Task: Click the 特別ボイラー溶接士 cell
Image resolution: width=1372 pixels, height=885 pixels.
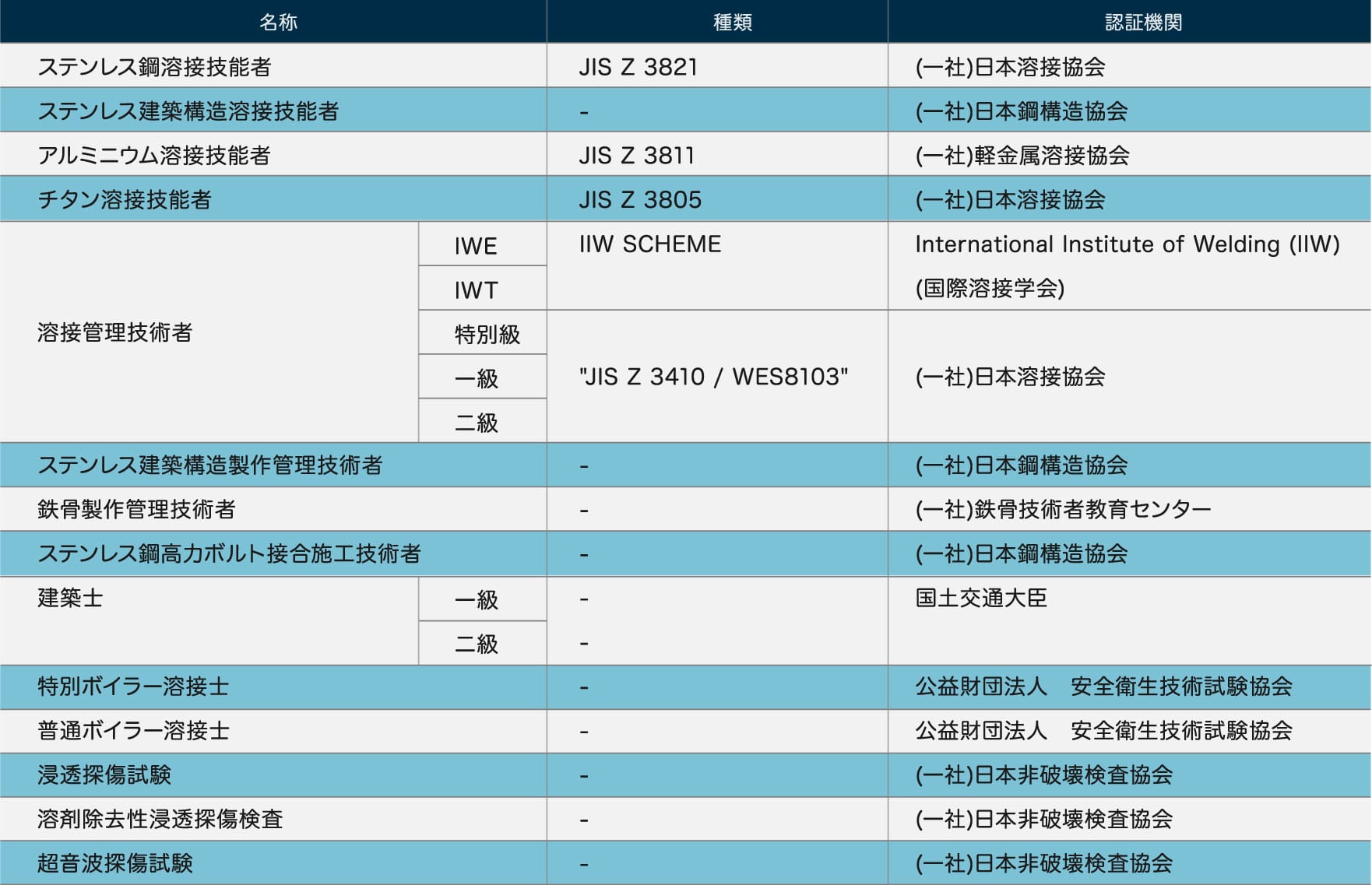Action: pos(273,687)
